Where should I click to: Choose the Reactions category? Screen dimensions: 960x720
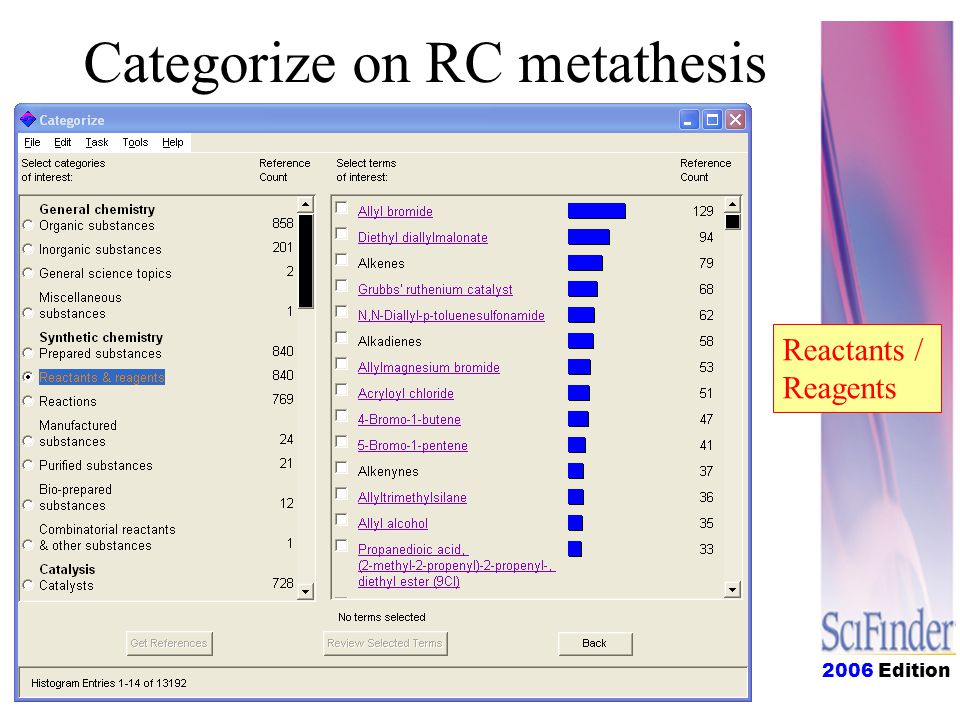[x=28, y=401]
